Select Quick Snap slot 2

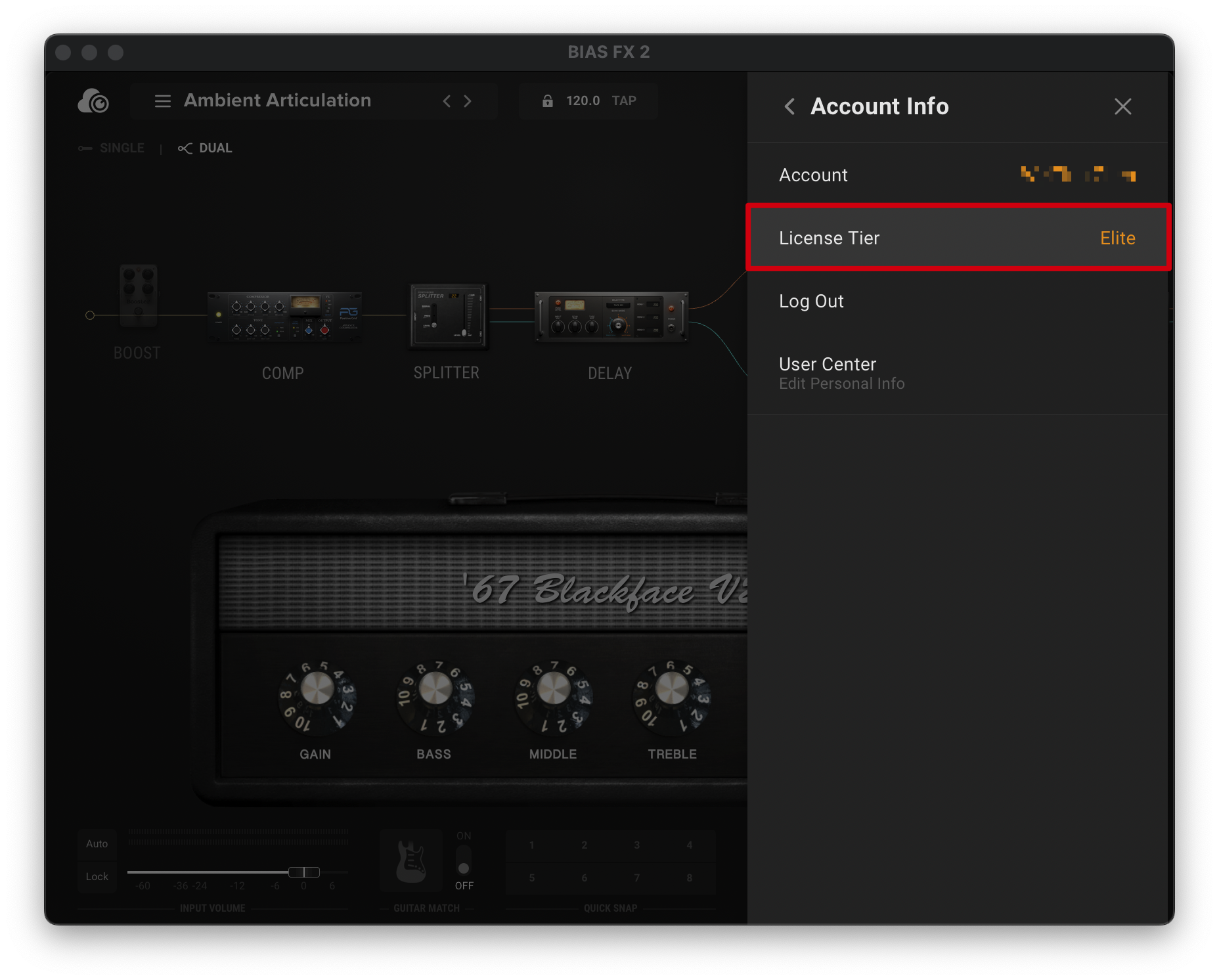[x=585, y=845]
